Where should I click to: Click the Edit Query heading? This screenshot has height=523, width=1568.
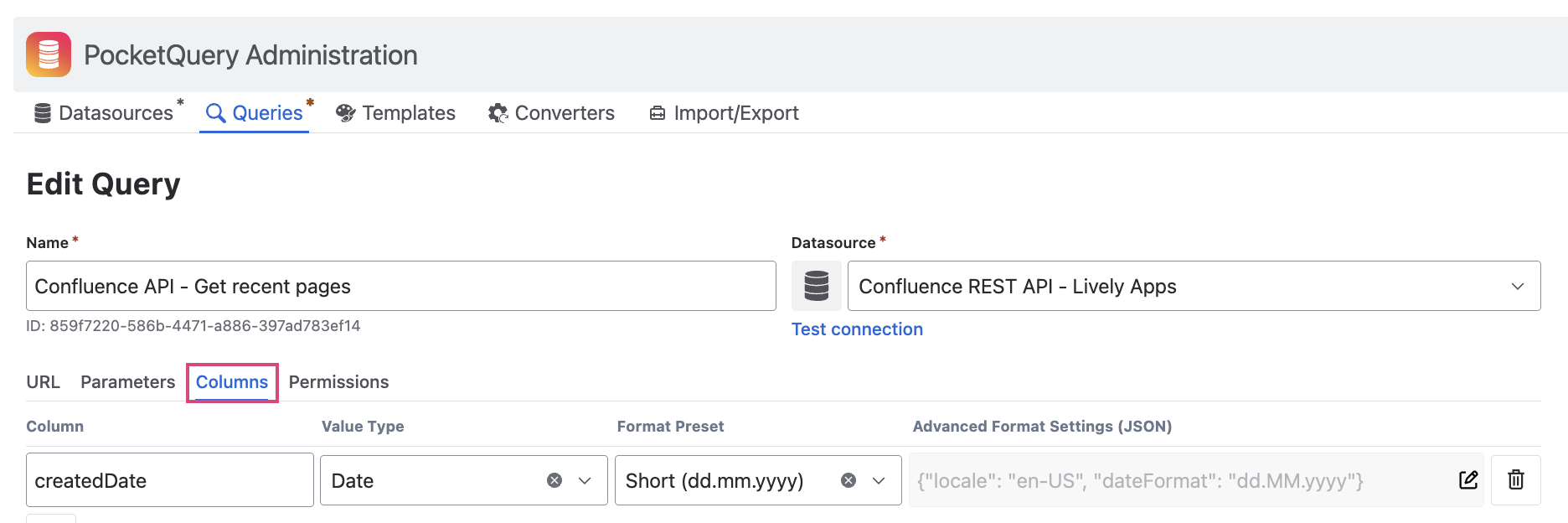pos(103,184)
